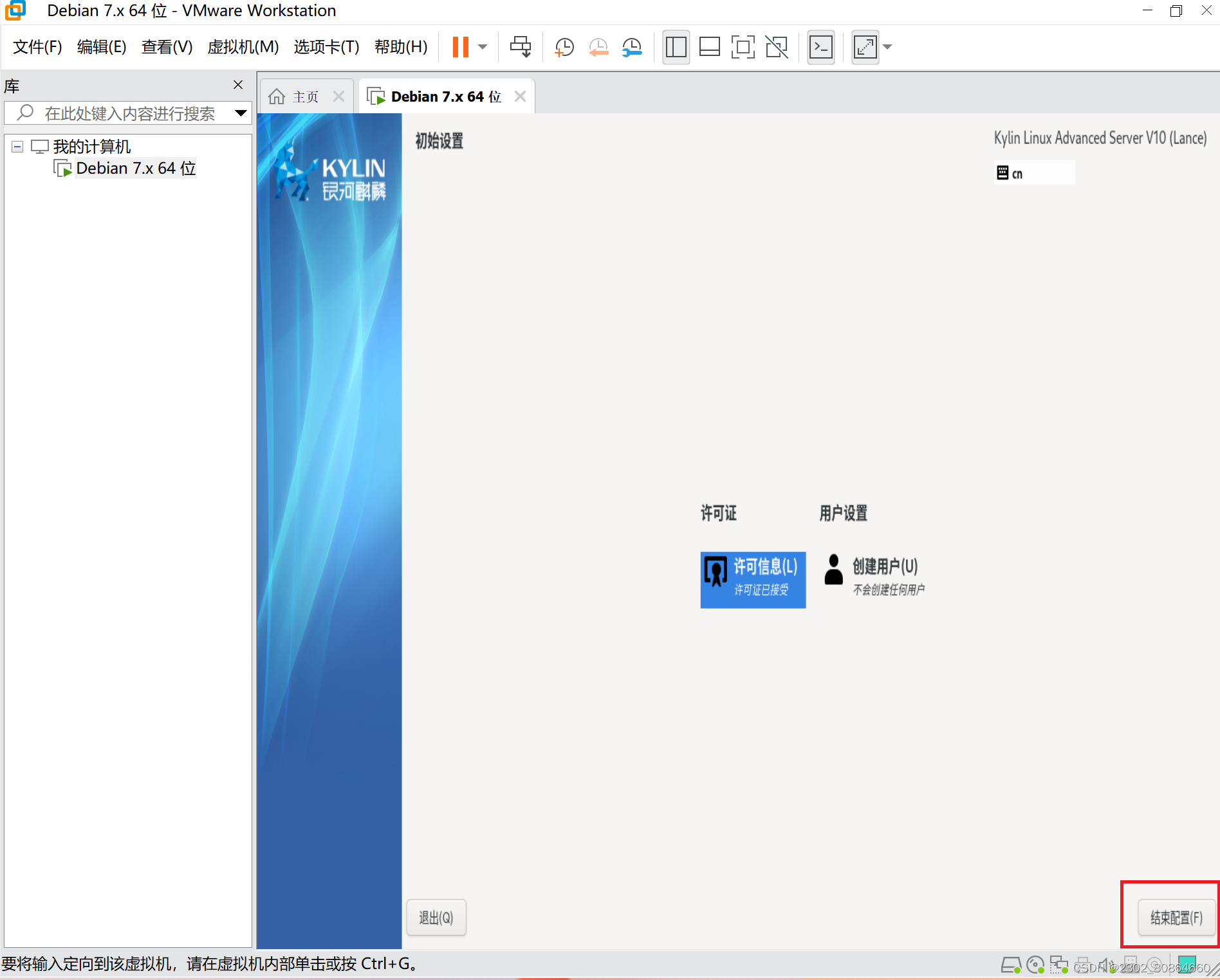Screen dimensions: 1220x980
Task: Close the 主页 tab
Action: click(338, 97)
